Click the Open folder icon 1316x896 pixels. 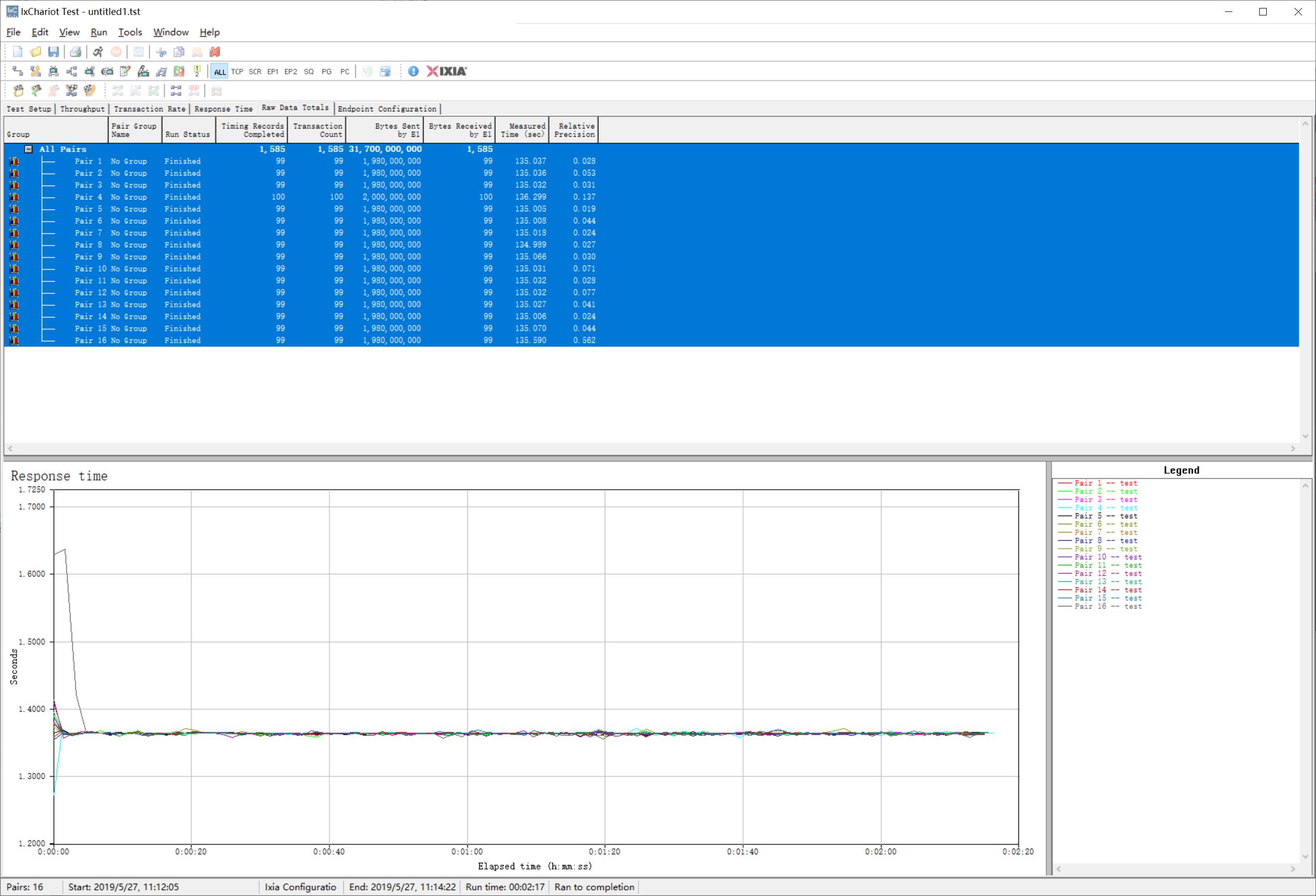click(36, 52)
